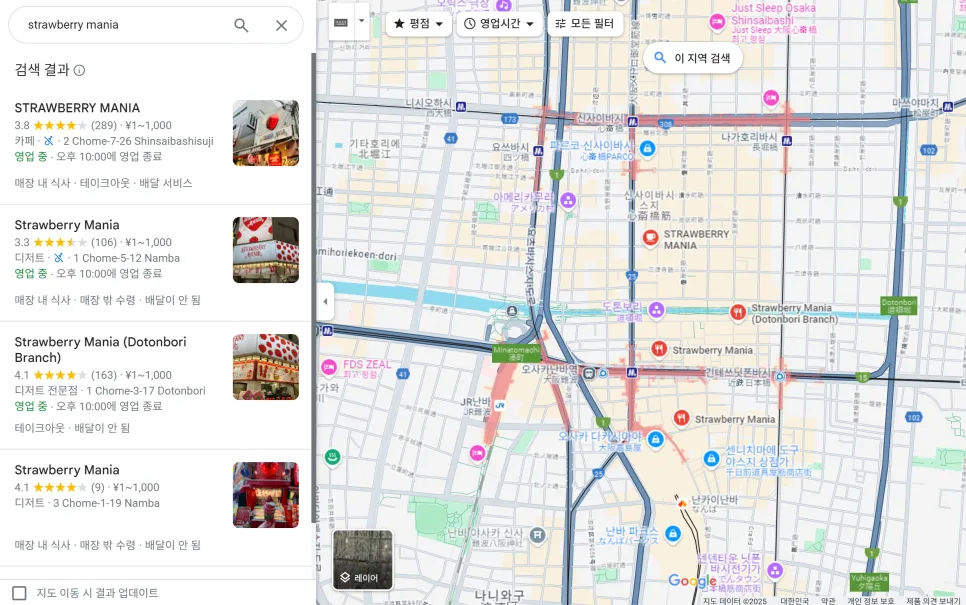Viewport: 966px width, 605px height.
Task: Open Strawberry Mania (Dotonbori Branch) result
Action: (156, 385)
